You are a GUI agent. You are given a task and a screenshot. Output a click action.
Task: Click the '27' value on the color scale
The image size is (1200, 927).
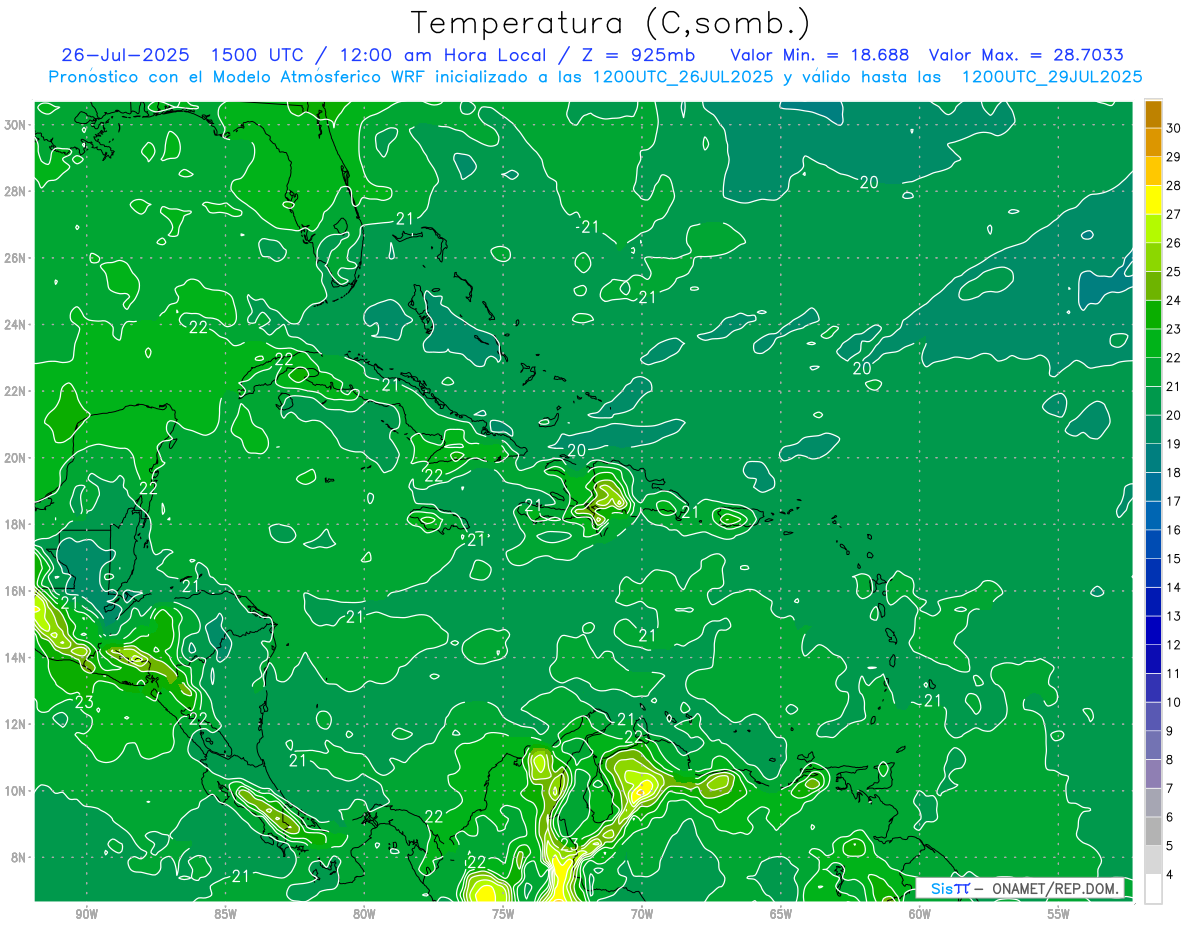(1174, 214)
